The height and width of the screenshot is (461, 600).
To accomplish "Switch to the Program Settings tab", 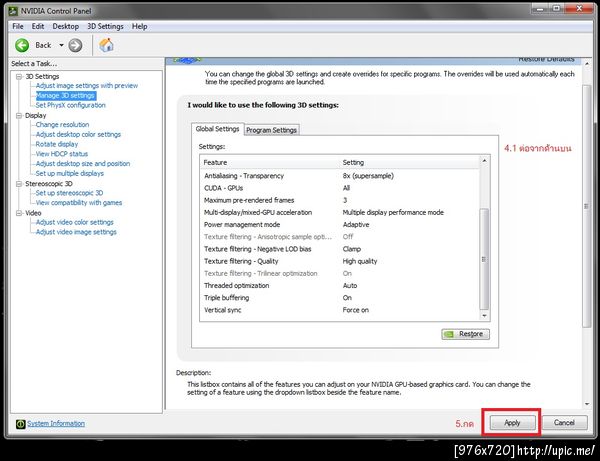I will 271,130.
